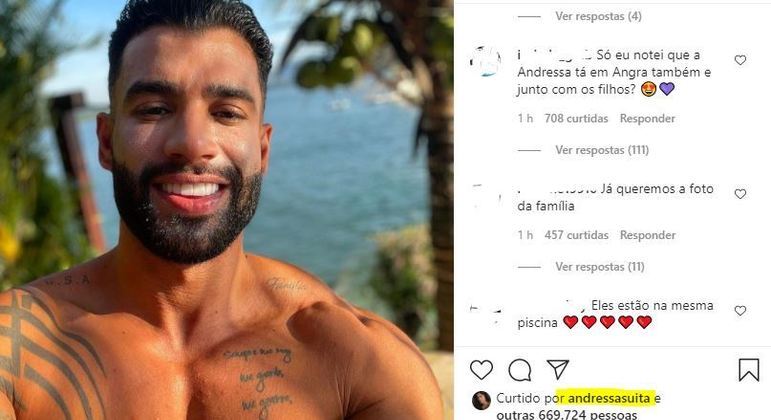Expand 'Ver respostas (4)'

598,16
